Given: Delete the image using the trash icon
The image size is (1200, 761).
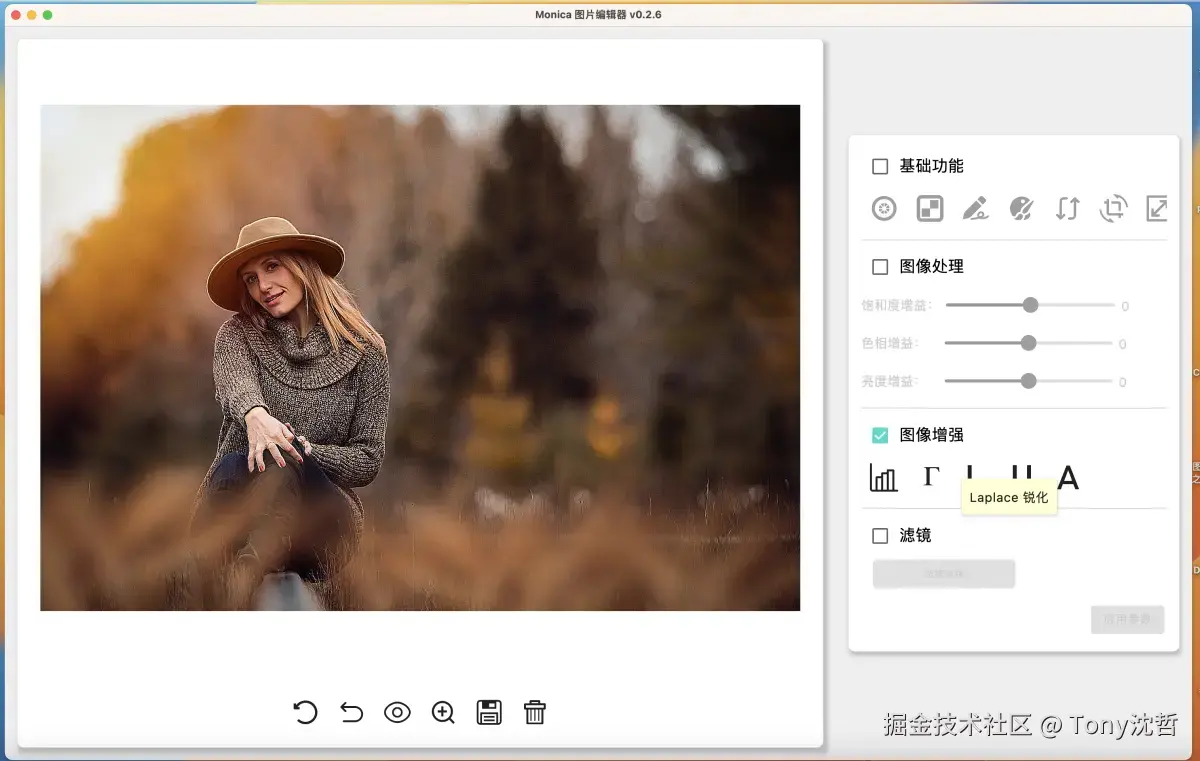Looking at the screenshot, I should (535, 712).
